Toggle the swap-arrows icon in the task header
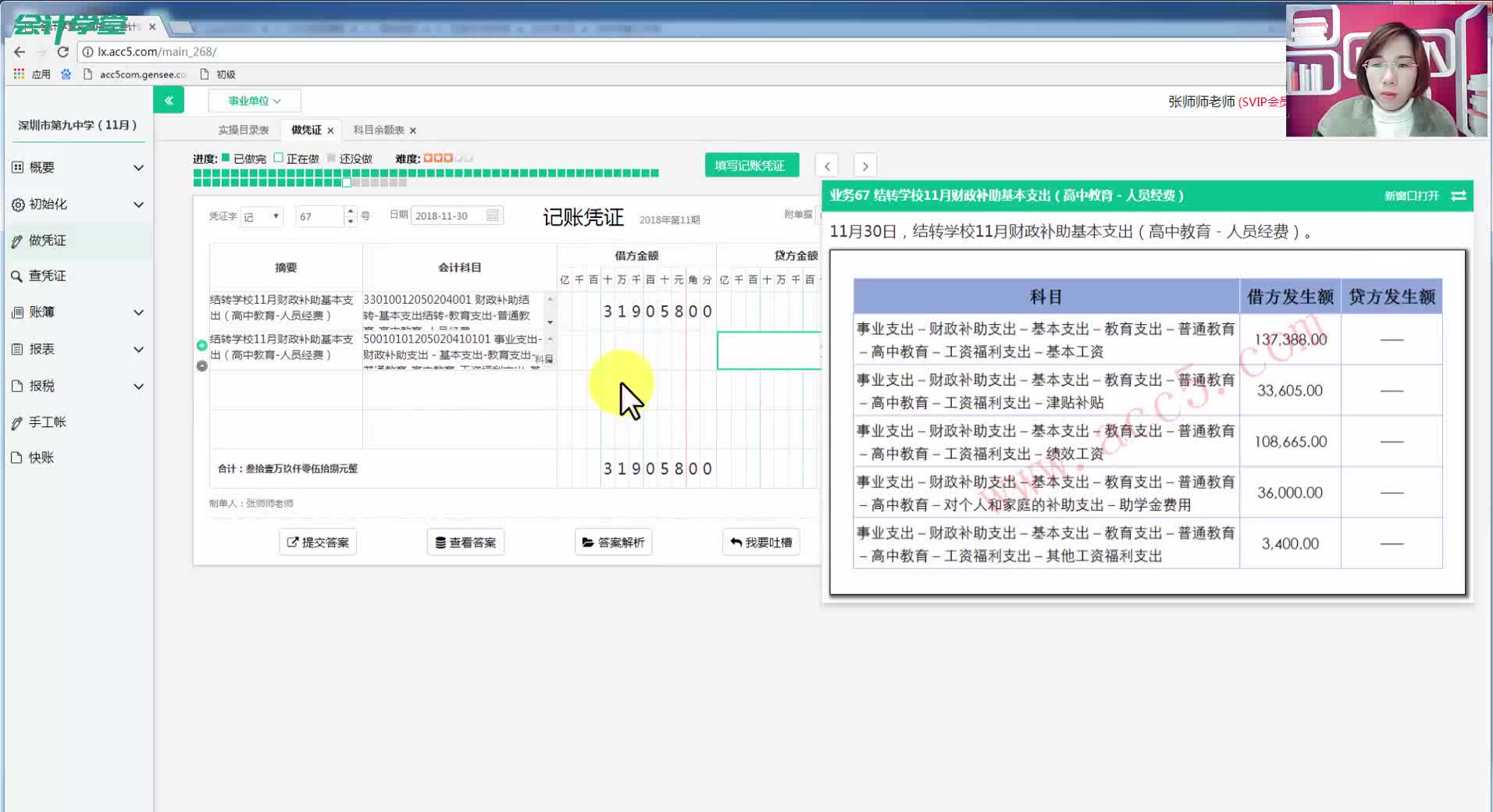Image resolution: width=1493 pixels, height=812 pixels. point(1459,196)
